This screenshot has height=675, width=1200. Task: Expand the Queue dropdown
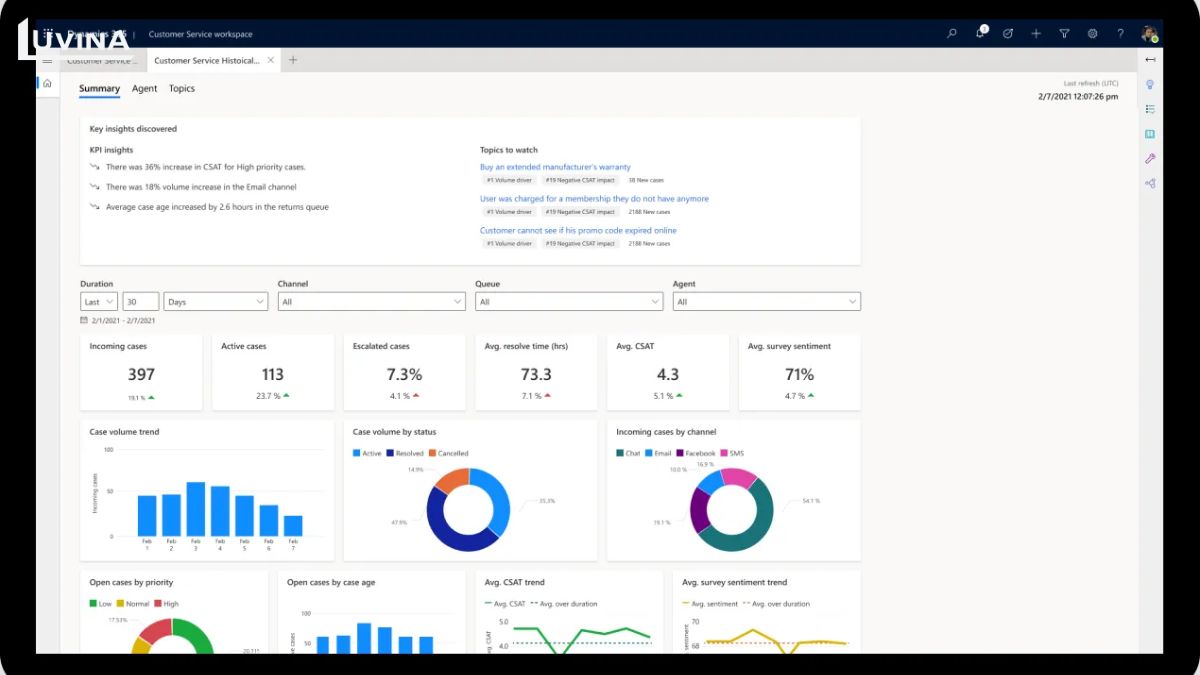tap(568, 301)
